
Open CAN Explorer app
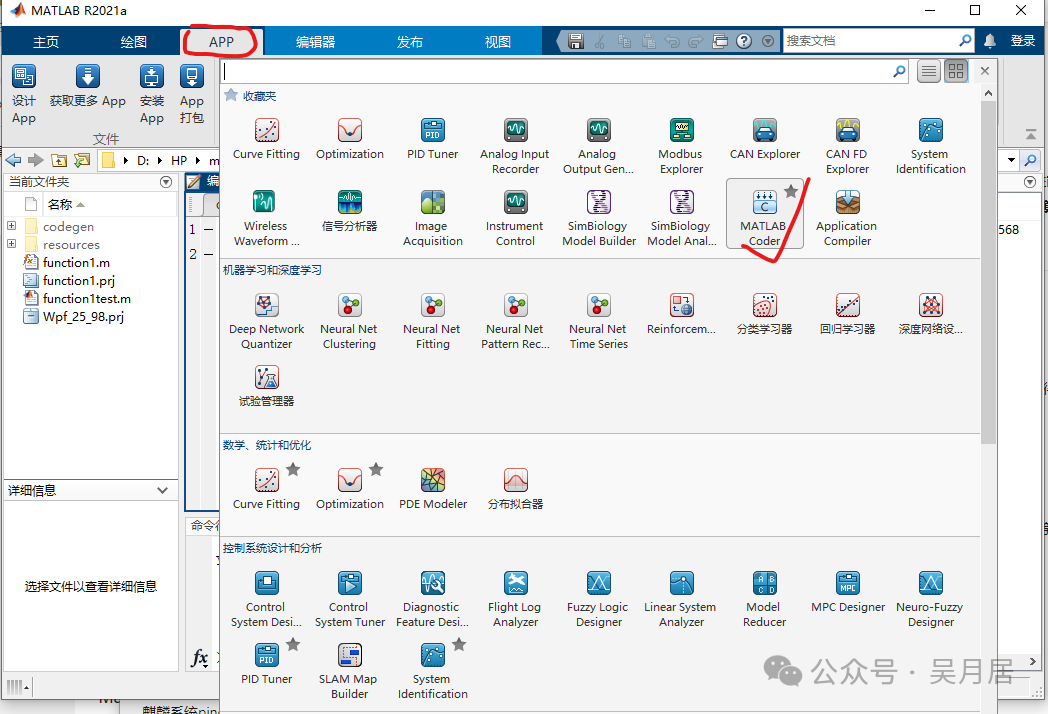coord(765,139)
